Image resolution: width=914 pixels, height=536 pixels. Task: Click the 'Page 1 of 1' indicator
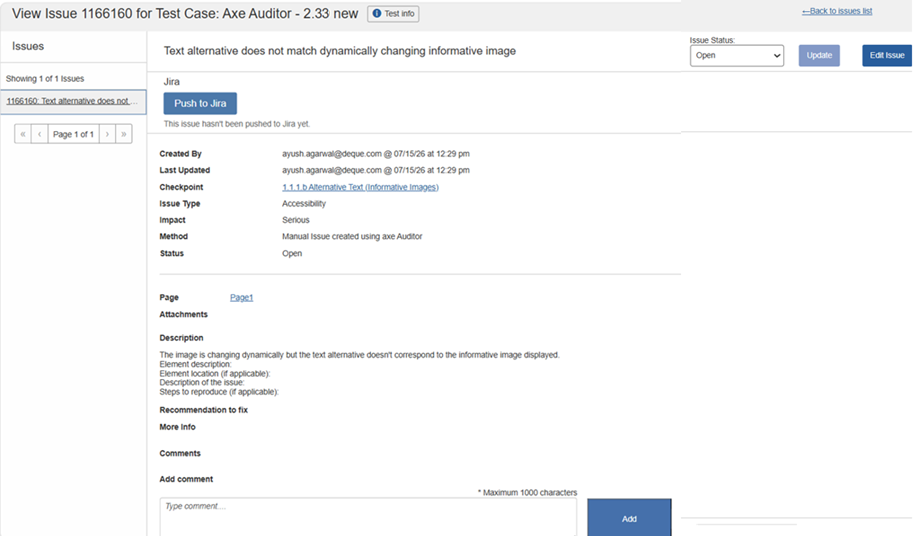(73, 134)
